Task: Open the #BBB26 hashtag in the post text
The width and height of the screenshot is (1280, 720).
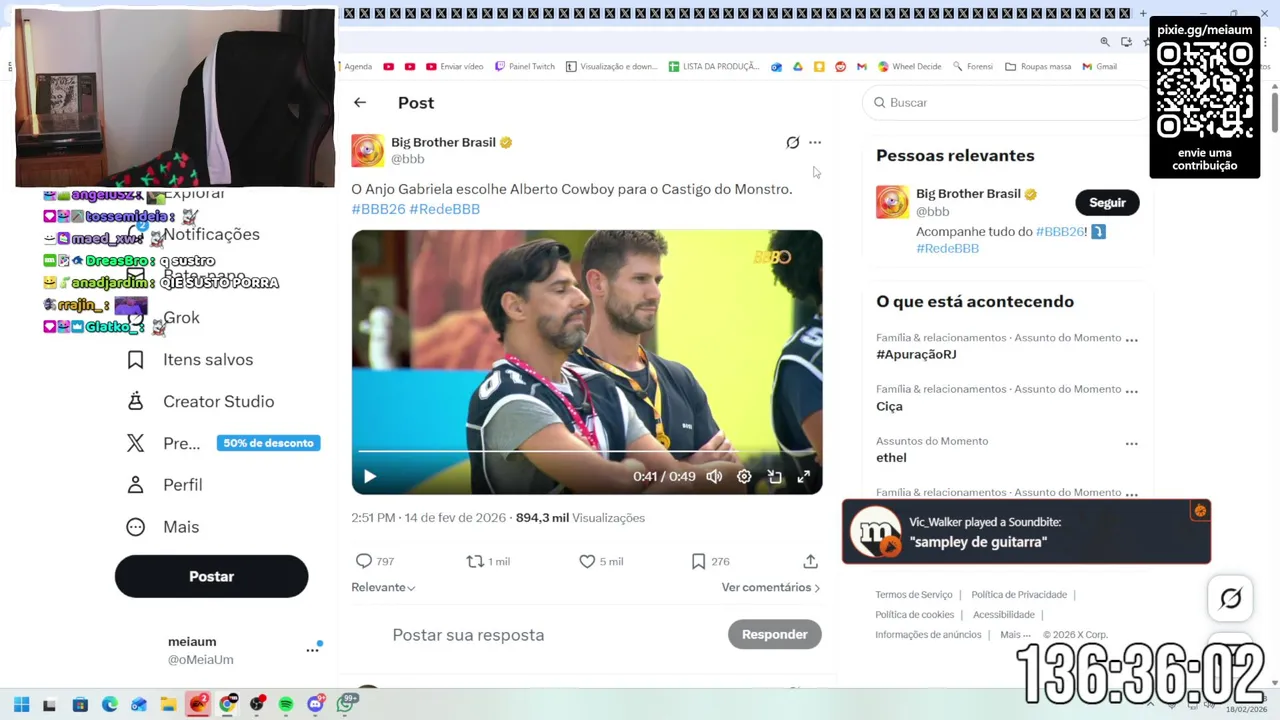Action: [378, 209]
